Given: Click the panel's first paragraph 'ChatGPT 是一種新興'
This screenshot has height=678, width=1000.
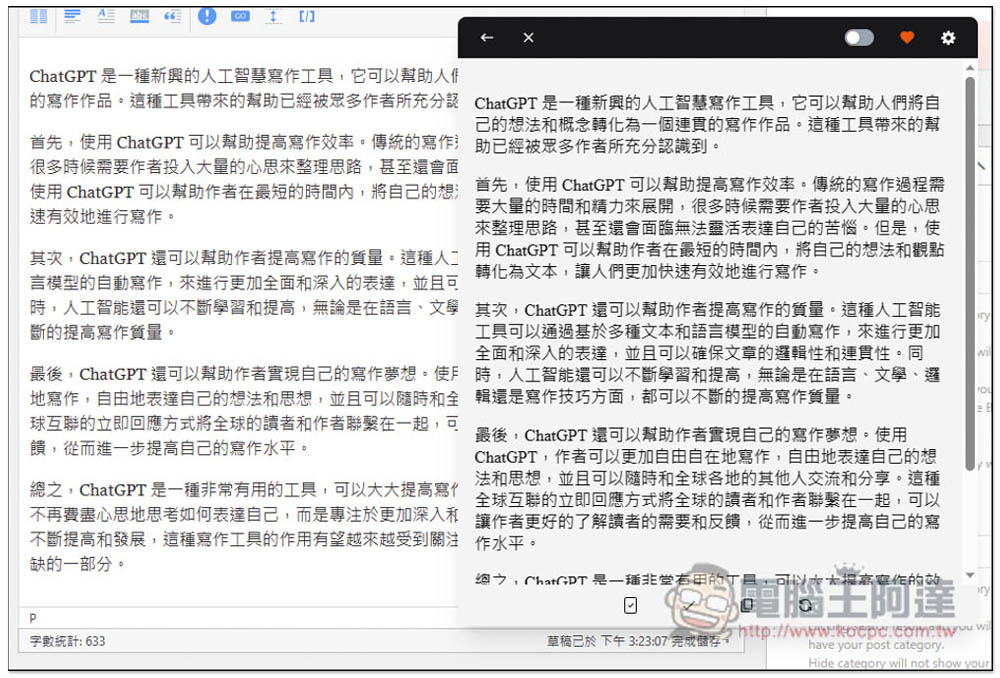Looking at the screenshot, I should coord(707,124).
